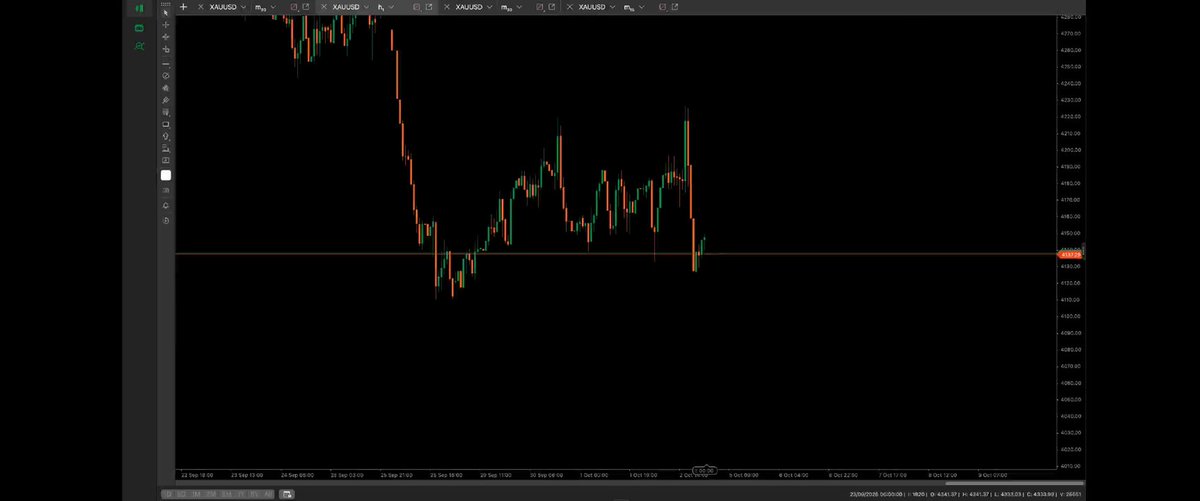Select the 1D period button
This screenshot has width=1200, height=501.
pyautogui.click(x=167, y=494)
